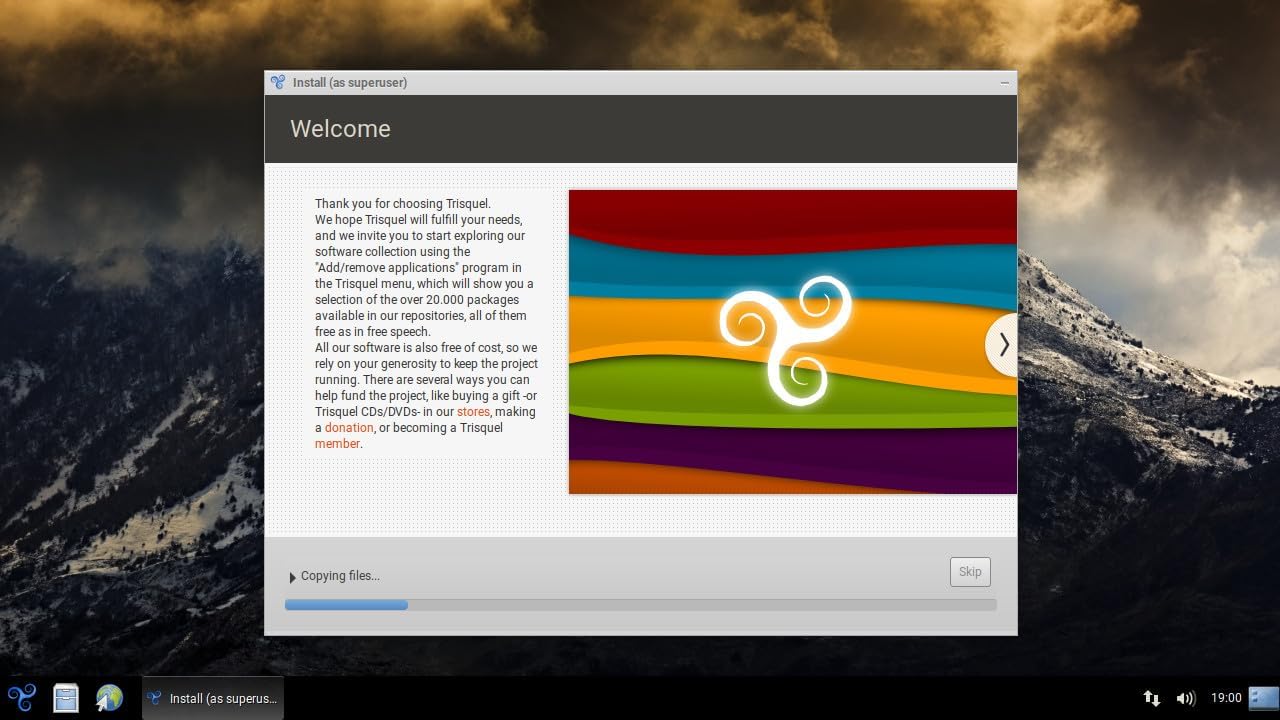Viewport: 1280px width, 720px height.
Task: Select the Install taskbar window entry
Action: (213, 698)
